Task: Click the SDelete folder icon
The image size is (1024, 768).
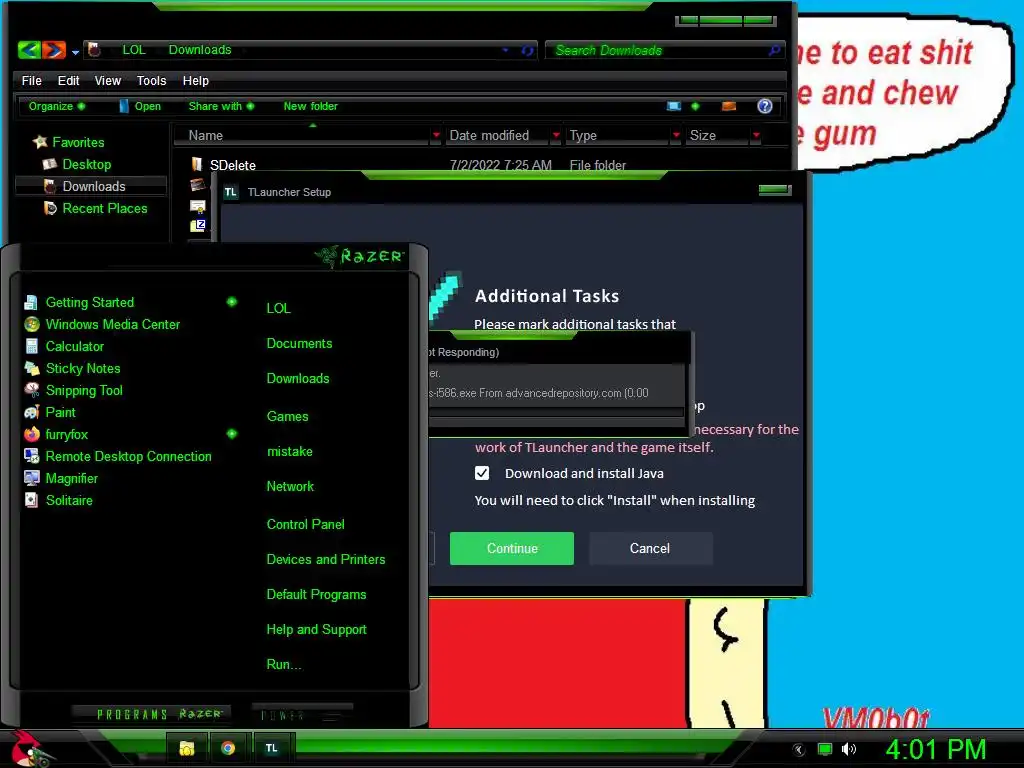Action: click(197, 164)
